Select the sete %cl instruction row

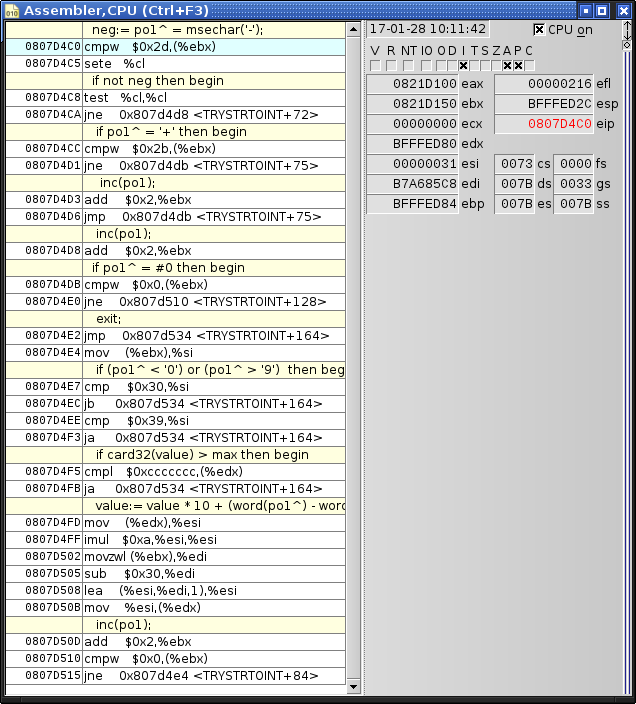coord(175,64)
